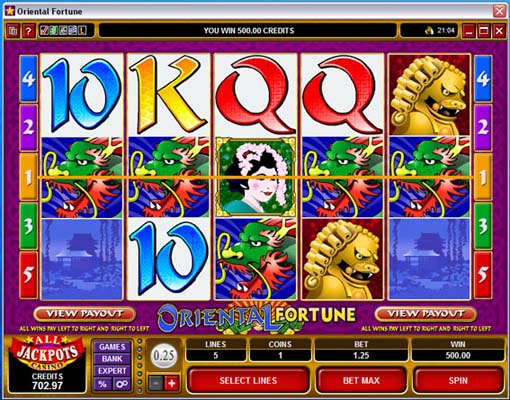510x400 pixels.
Task: Toggle purple payline 2 on the left
Action: [28, 127]
